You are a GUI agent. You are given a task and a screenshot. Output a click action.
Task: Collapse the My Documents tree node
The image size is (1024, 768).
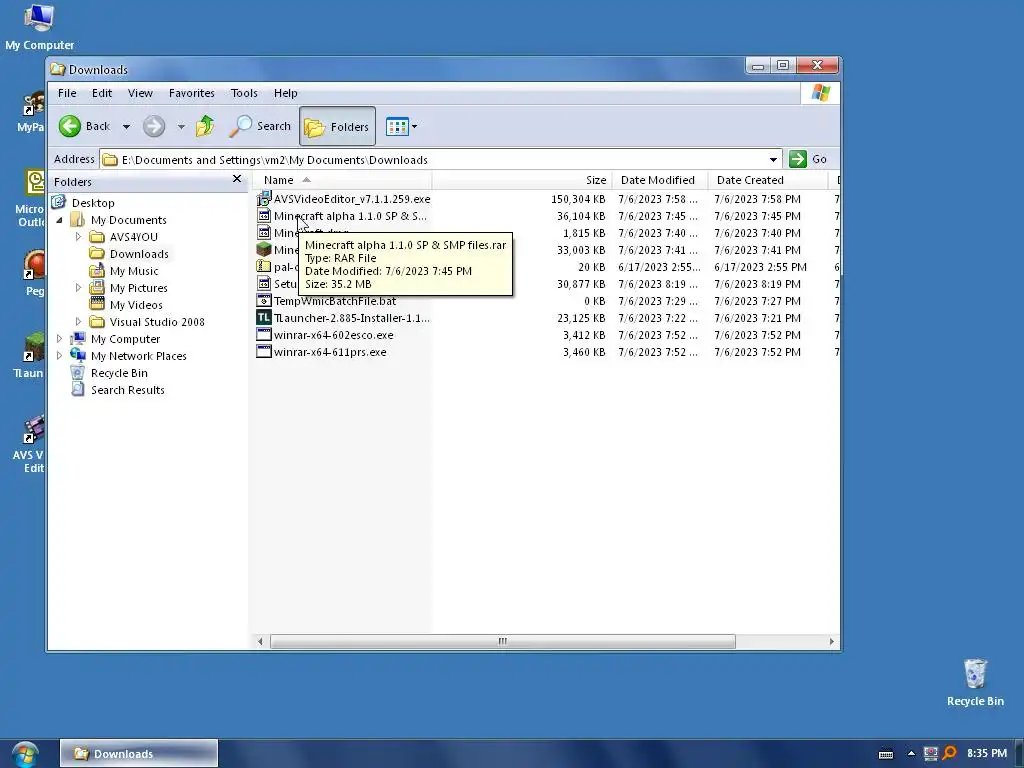coord(59,220)
